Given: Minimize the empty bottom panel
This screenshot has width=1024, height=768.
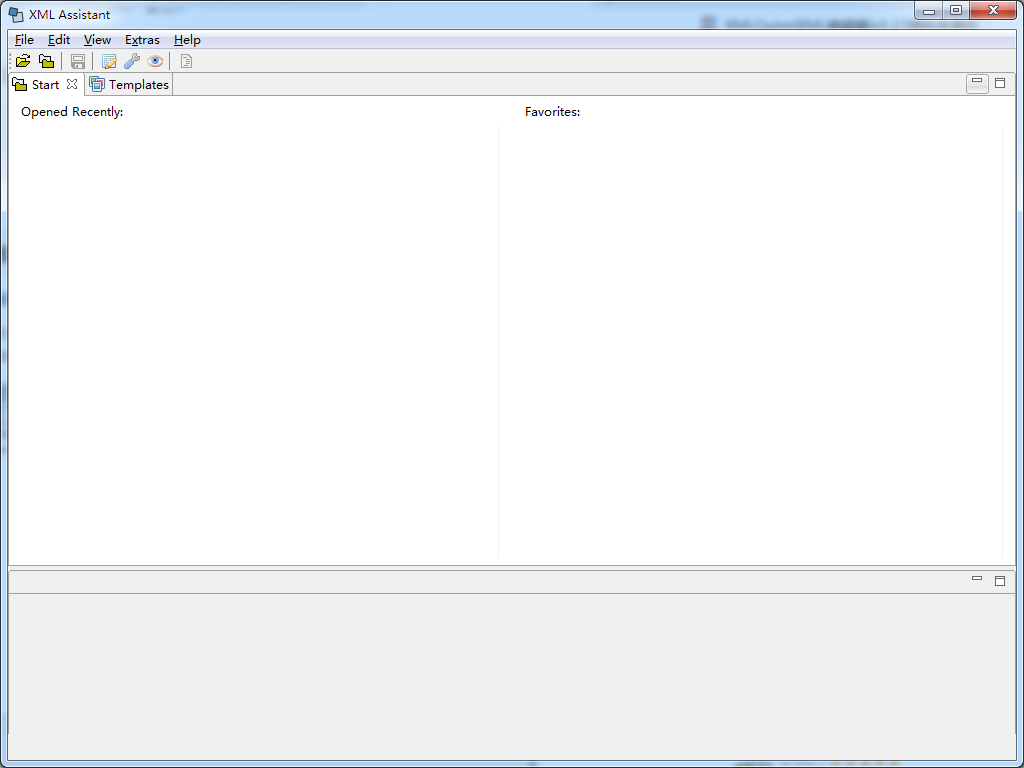Looking at the screenshot, I should pyautogui.click(x=977, y=579).
